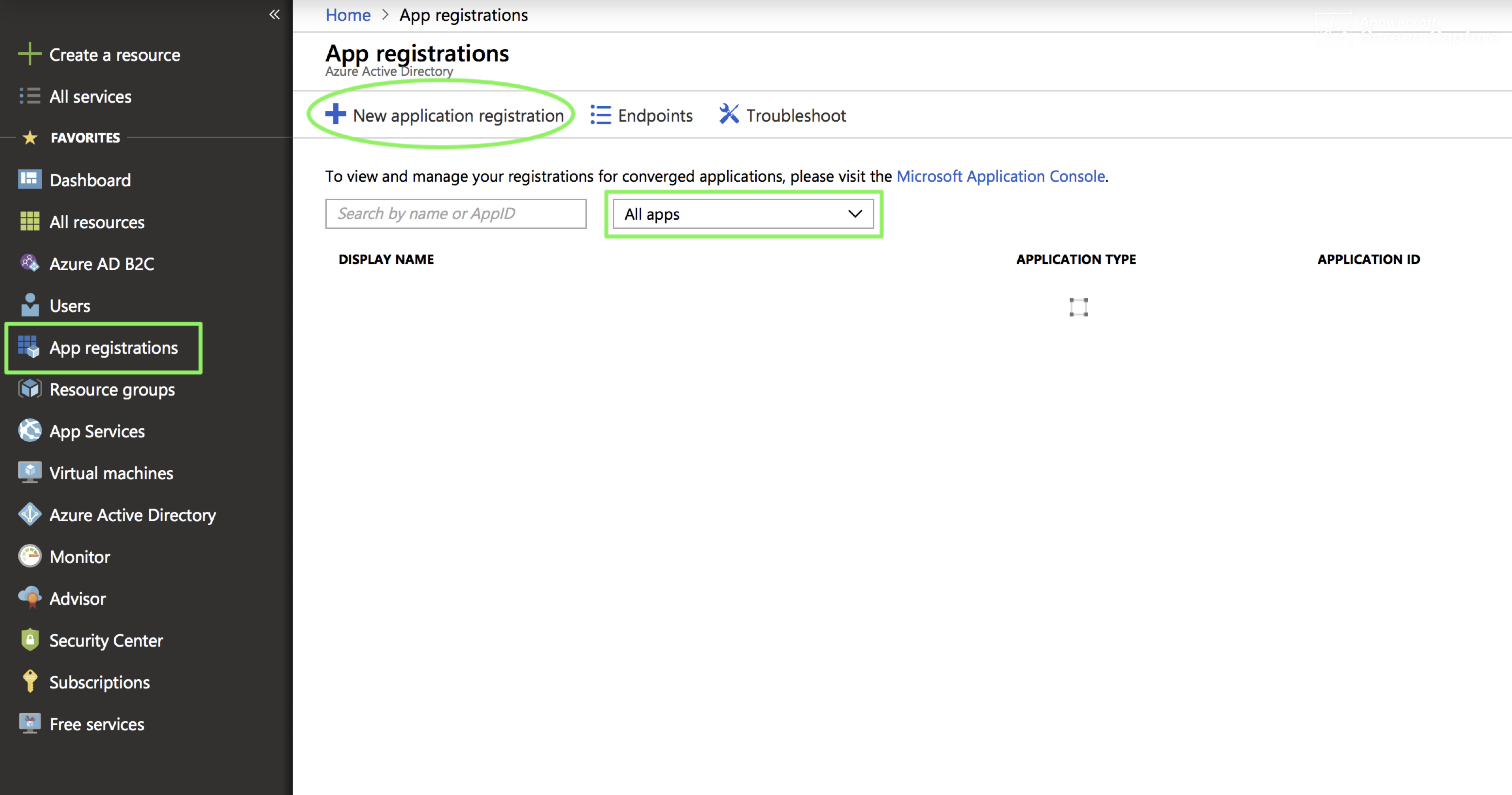
Task: Open the Users section
Action: point(70,305)
